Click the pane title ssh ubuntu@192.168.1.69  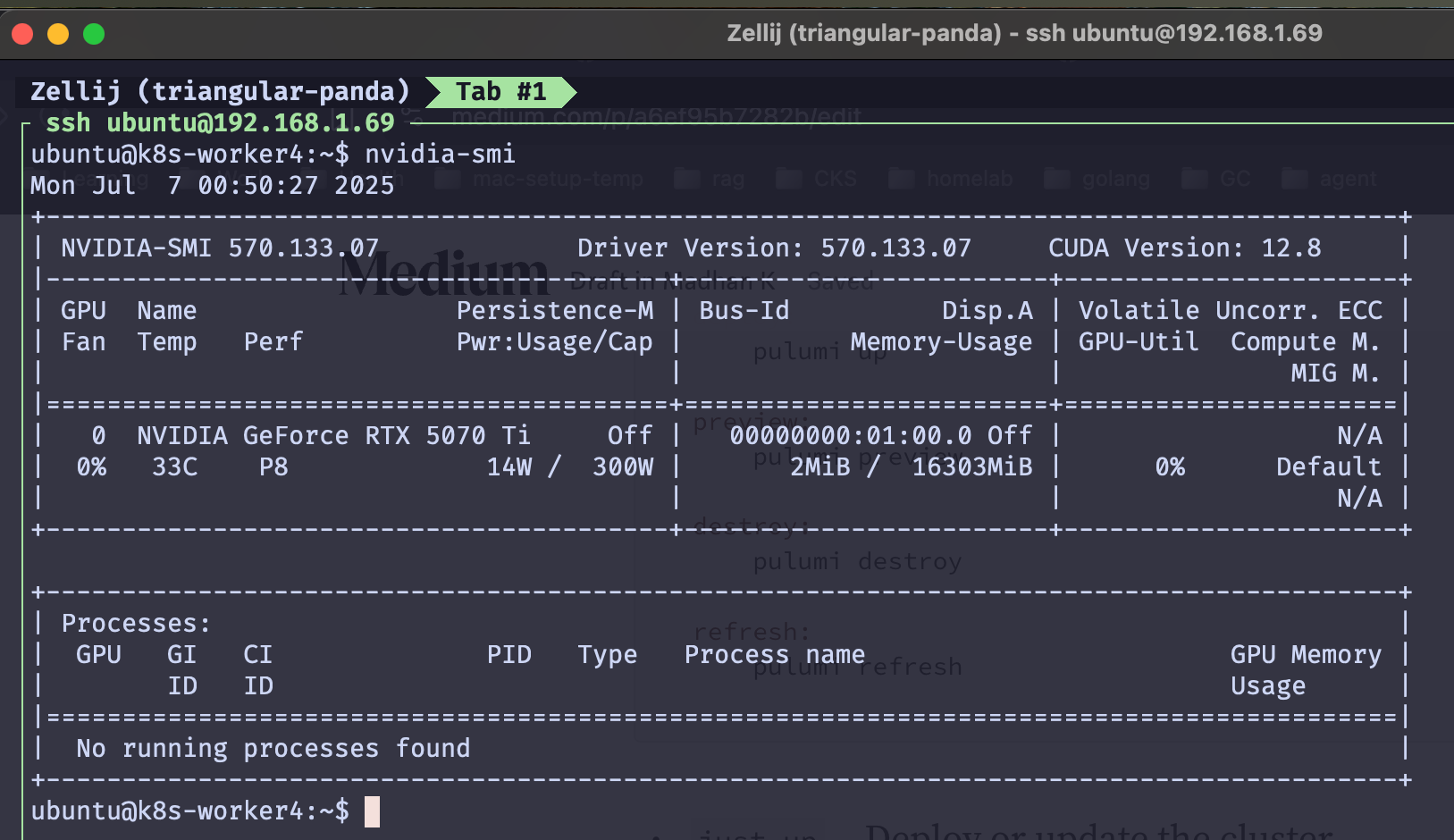coord(220,122)
